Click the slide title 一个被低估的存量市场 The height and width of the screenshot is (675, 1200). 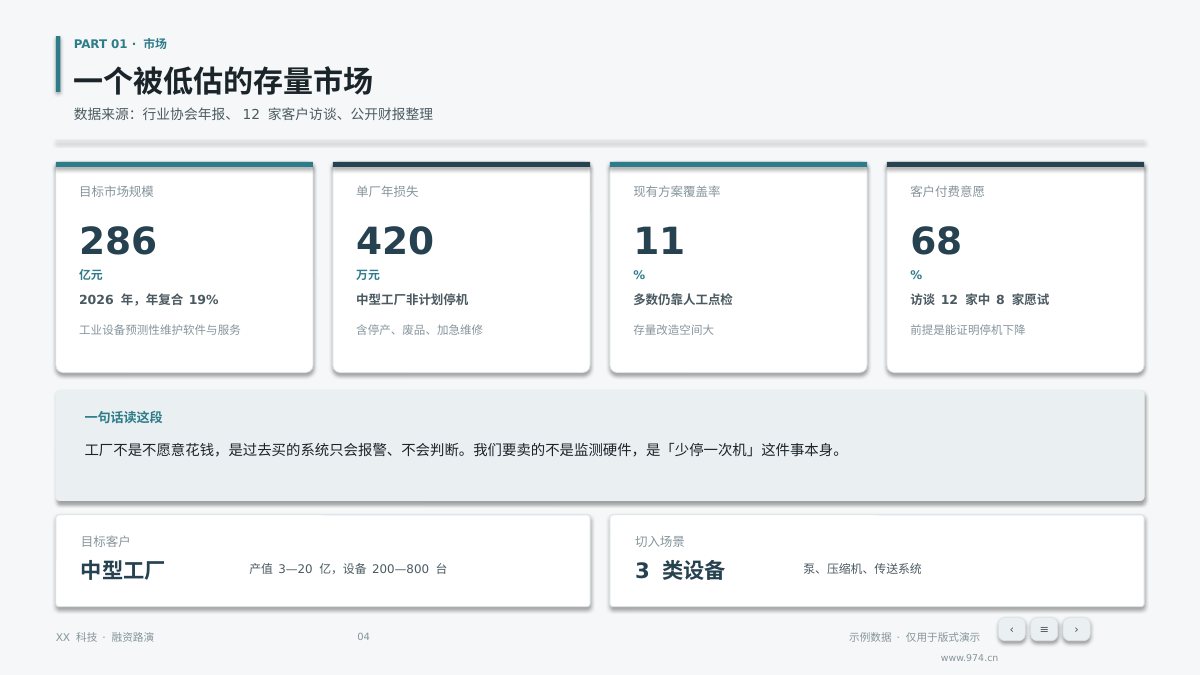point(223,81)
